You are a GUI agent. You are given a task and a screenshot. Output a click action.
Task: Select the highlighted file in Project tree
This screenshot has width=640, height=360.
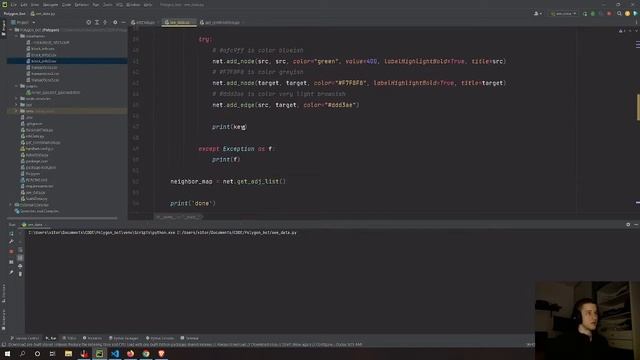coord(67,61)
